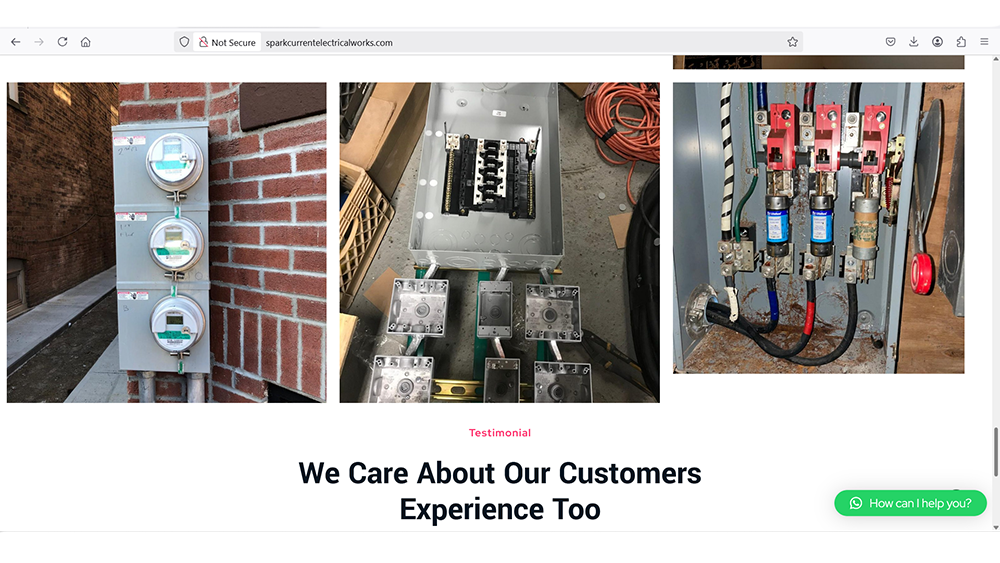Open the electric meters photo on brick wall
This screenshot has height=563, width=1000.
tap(166, 242)
